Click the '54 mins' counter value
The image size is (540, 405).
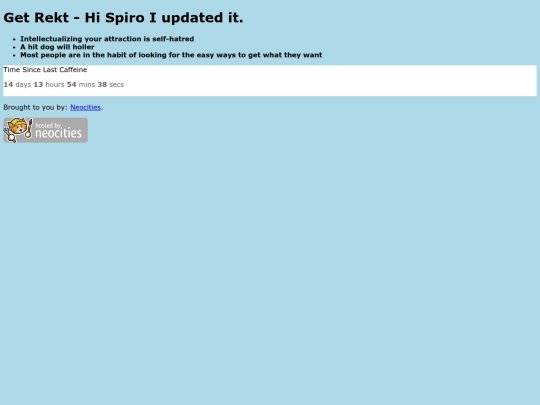click(81, 84)
